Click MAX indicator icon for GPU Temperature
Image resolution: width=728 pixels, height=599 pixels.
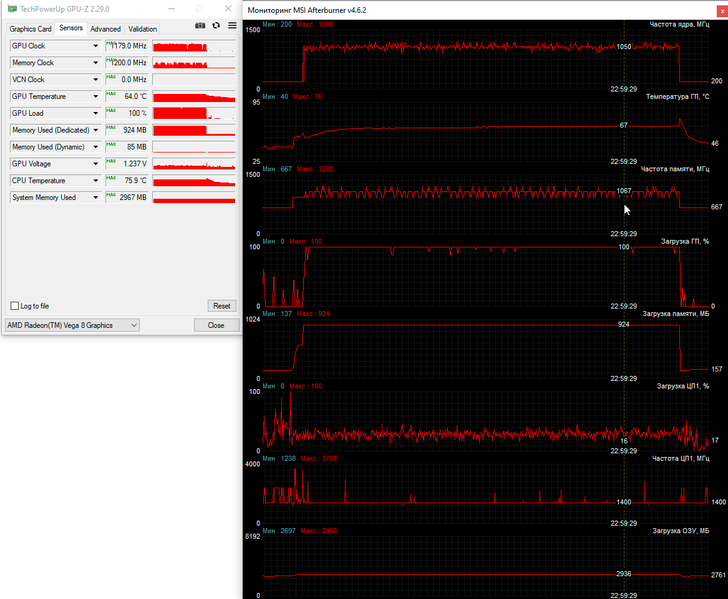point(110,94)
